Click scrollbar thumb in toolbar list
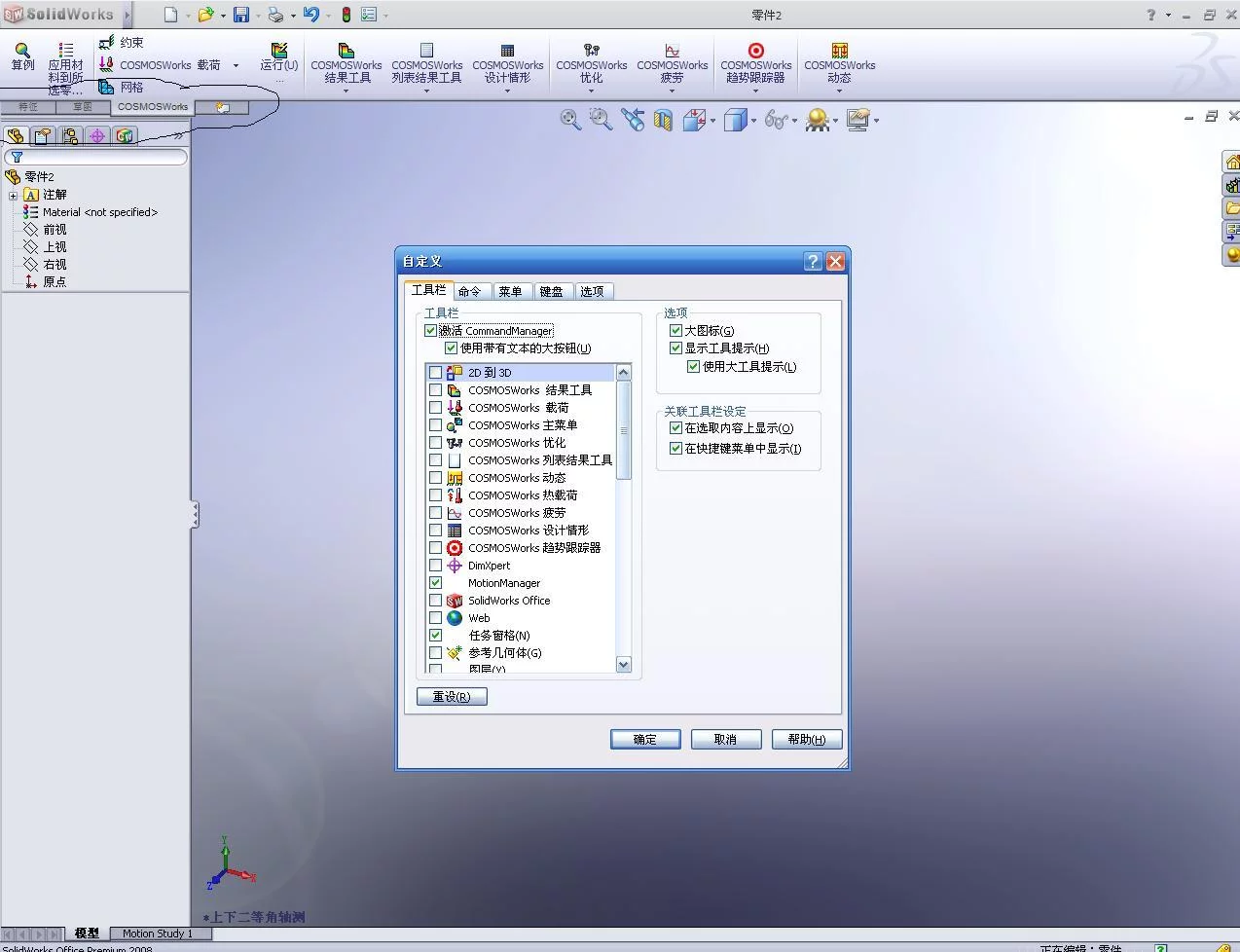The width and height of the screenshot is (1240, 952). [x=624, y=430]
